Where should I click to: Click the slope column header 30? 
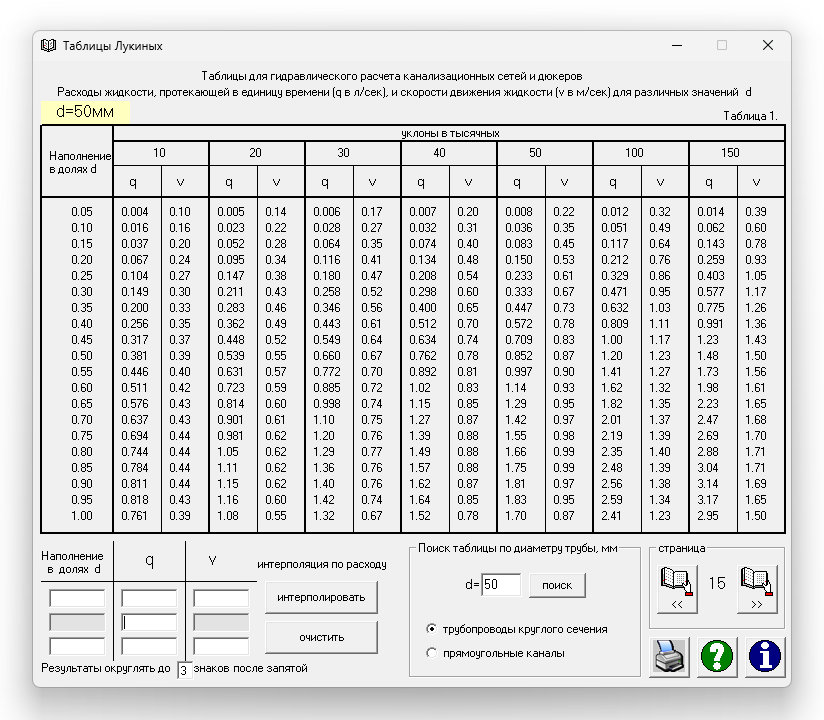[x=343, y=153]
